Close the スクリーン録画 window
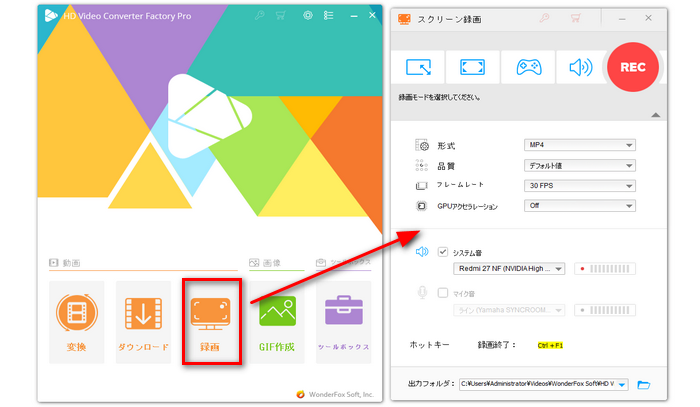700x407 pixels. 648,18
